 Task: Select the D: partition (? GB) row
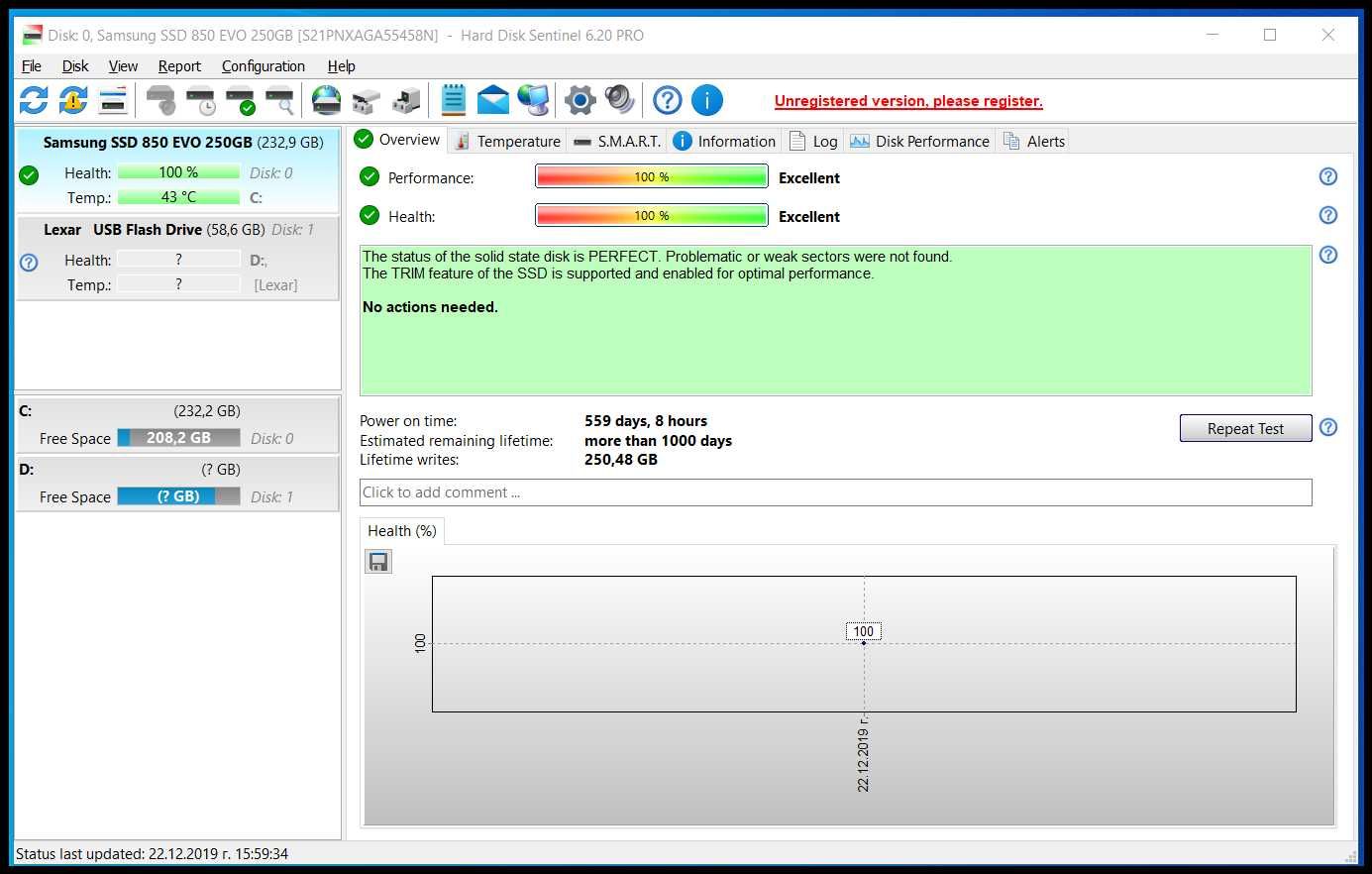coord(178,483)
